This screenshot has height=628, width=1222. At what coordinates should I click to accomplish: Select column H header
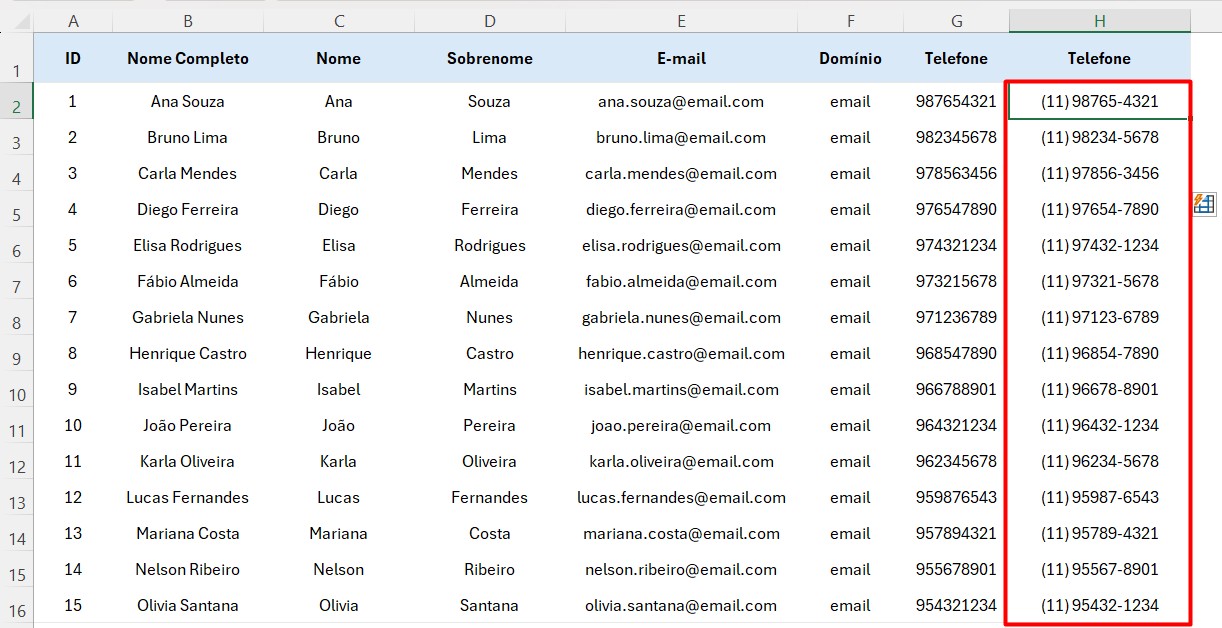(1099, 21)
